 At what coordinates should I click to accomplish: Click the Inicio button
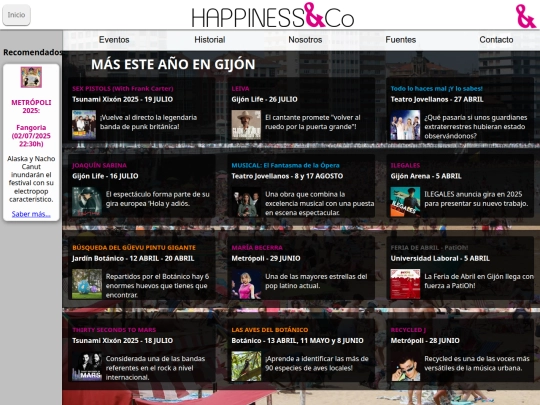coord(16,15)
